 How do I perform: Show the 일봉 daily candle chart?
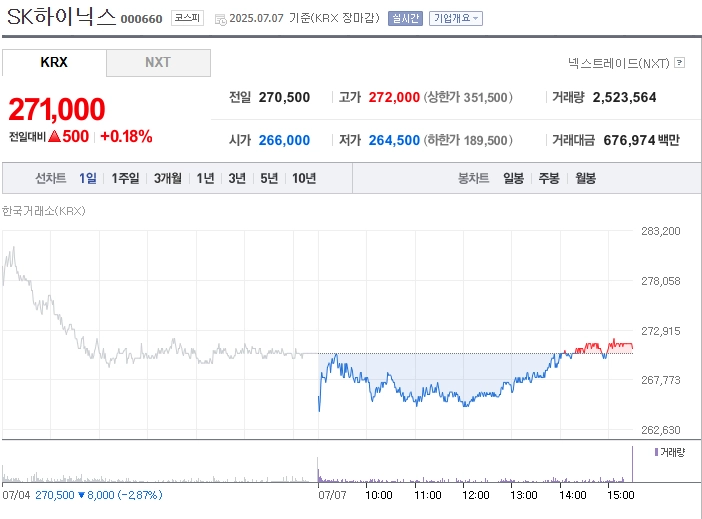click(x=514, y=178)
